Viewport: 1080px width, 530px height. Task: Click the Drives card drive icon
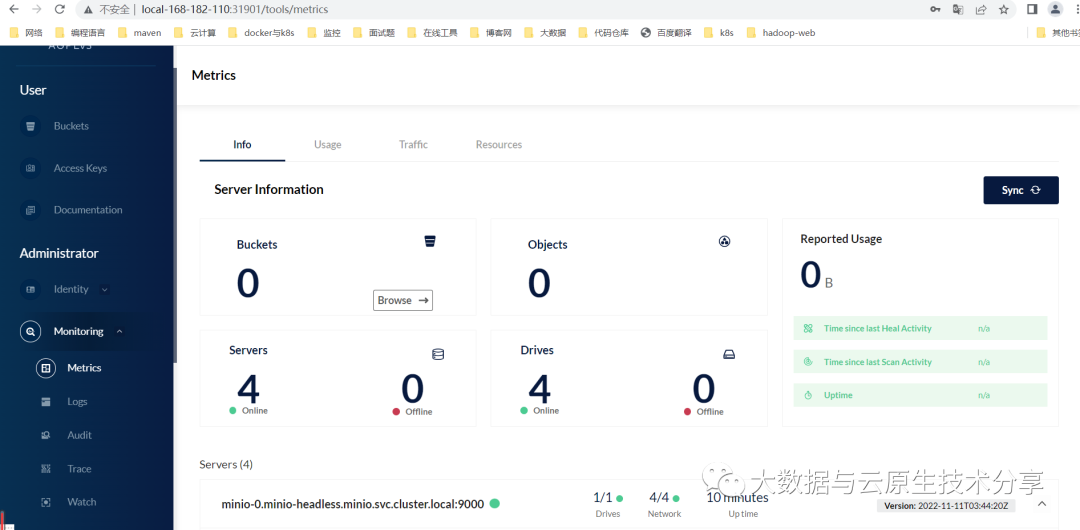coord(729,354)
